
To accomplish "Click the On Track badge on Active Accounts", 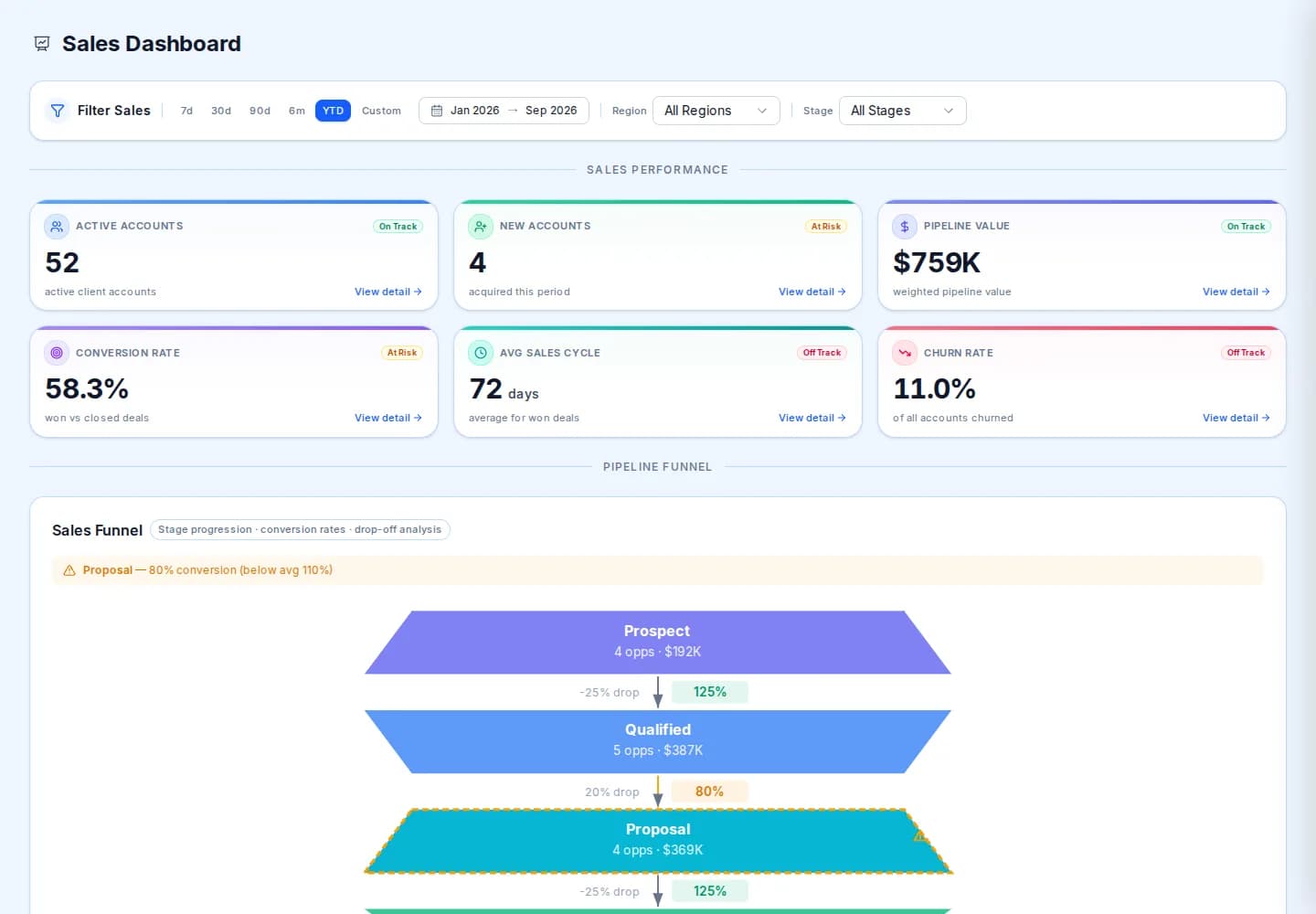I will [x=398, y=227].
